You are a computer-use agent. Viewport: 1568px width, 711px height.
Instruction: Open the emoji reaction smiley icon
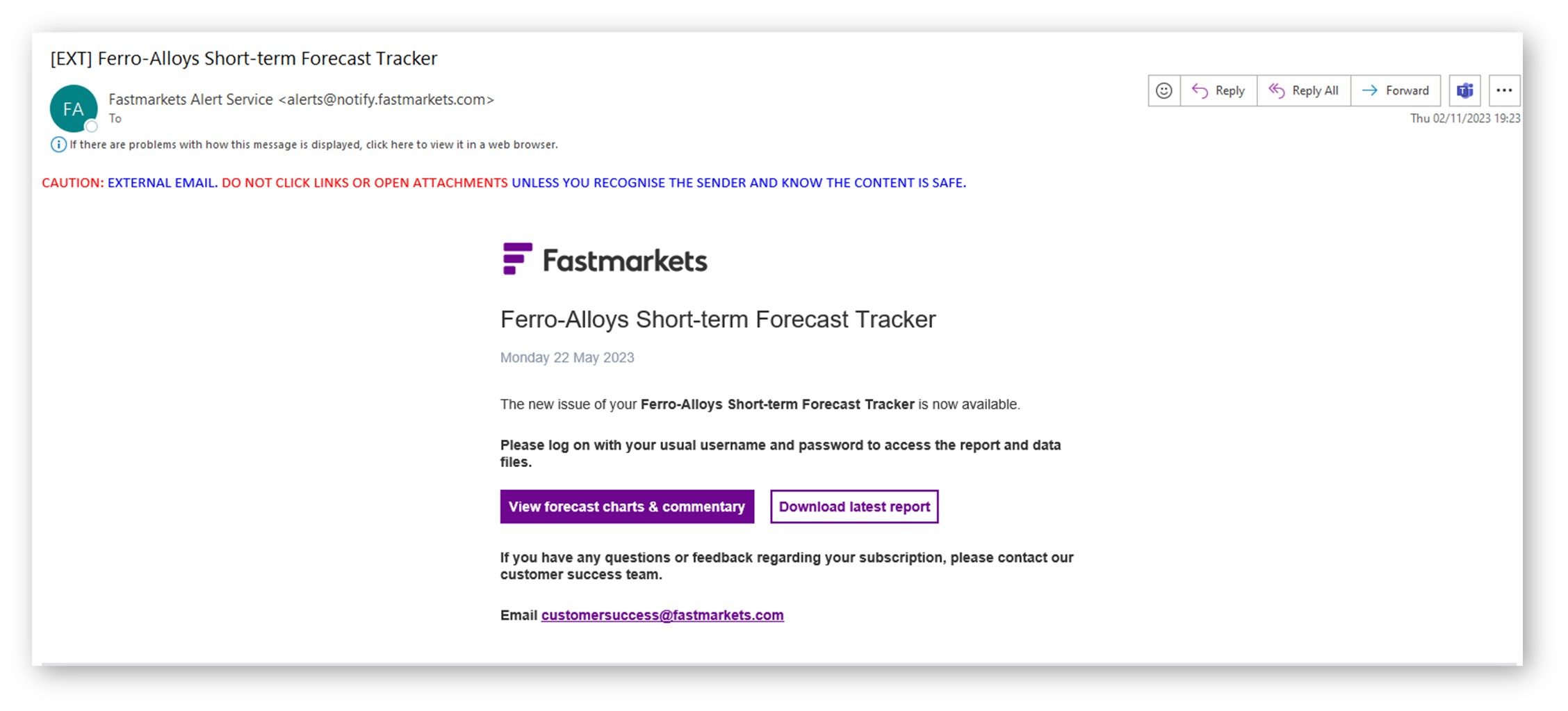[x=1163, y=91]
